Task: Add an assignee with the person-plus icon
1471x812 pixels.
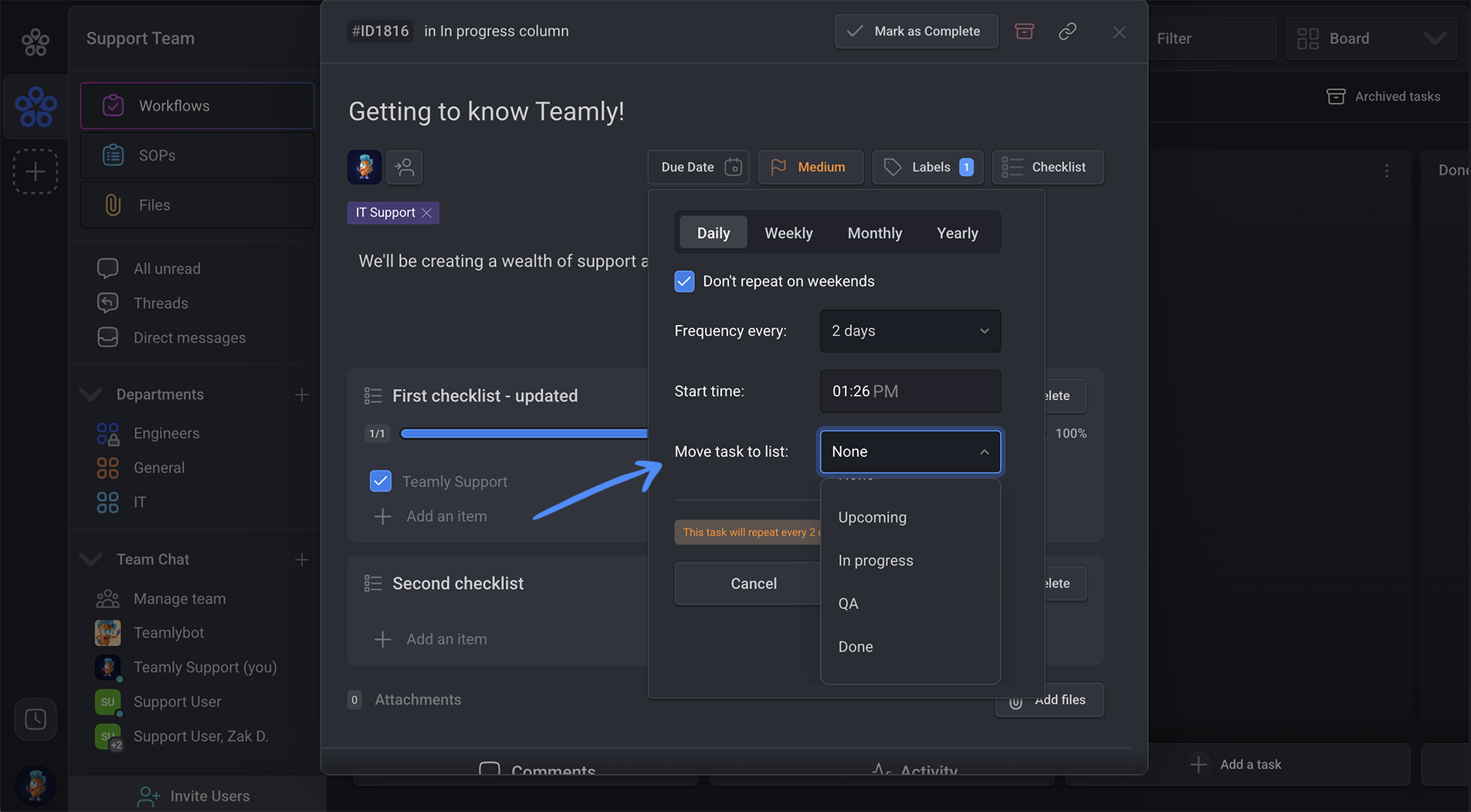Action: pyautogui.click(x=405, y=167)
